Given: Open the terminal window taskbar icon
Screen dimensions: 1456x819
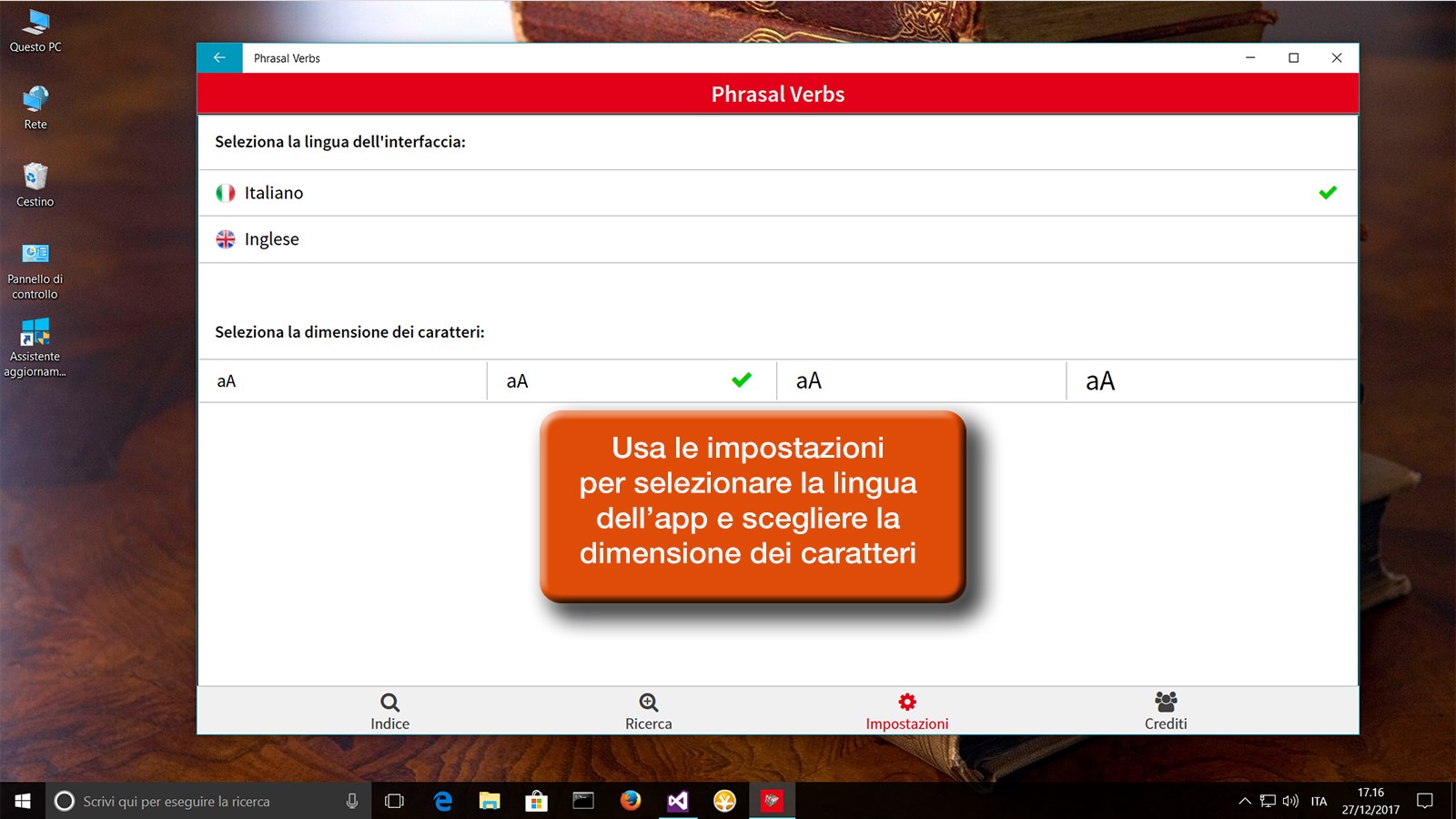Looking at the screenshot, I should pyautogui.click(x=583, y=801).
